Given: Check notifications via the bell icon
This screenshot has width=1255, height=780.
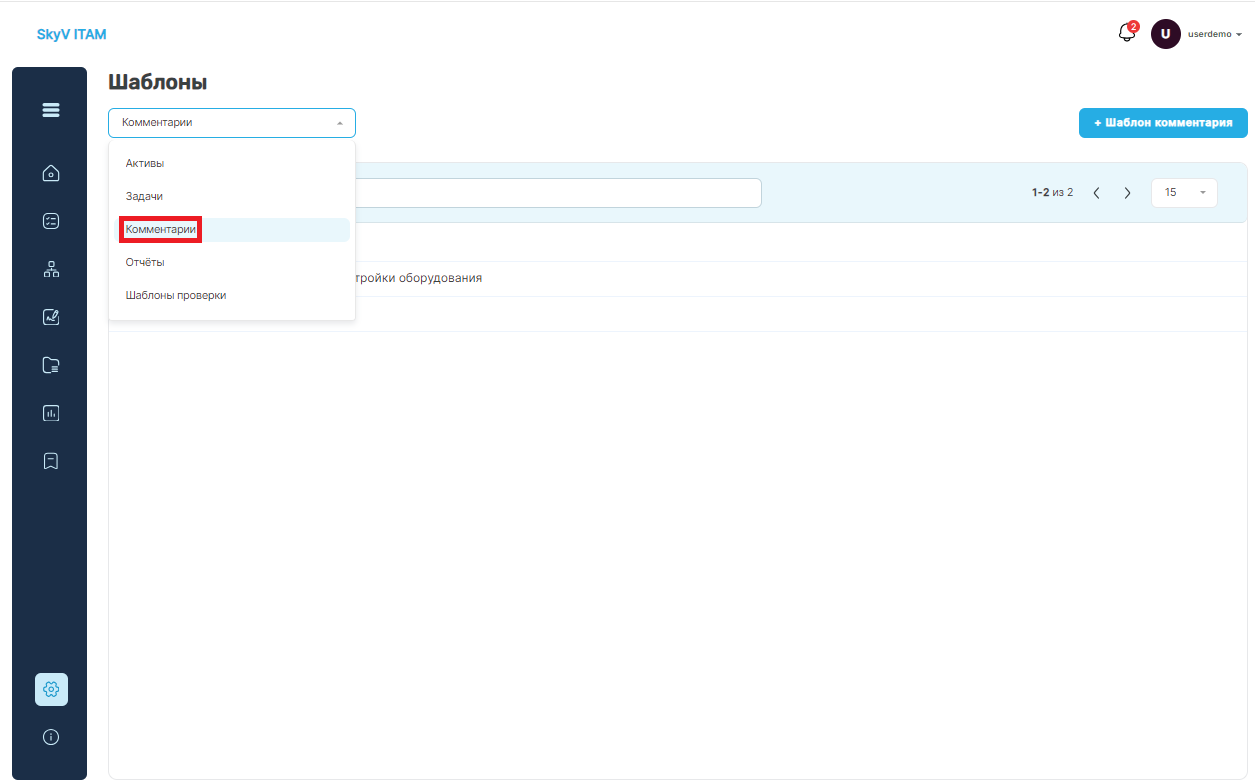Looking at the screenshot, I should [x=1127, y=33].
